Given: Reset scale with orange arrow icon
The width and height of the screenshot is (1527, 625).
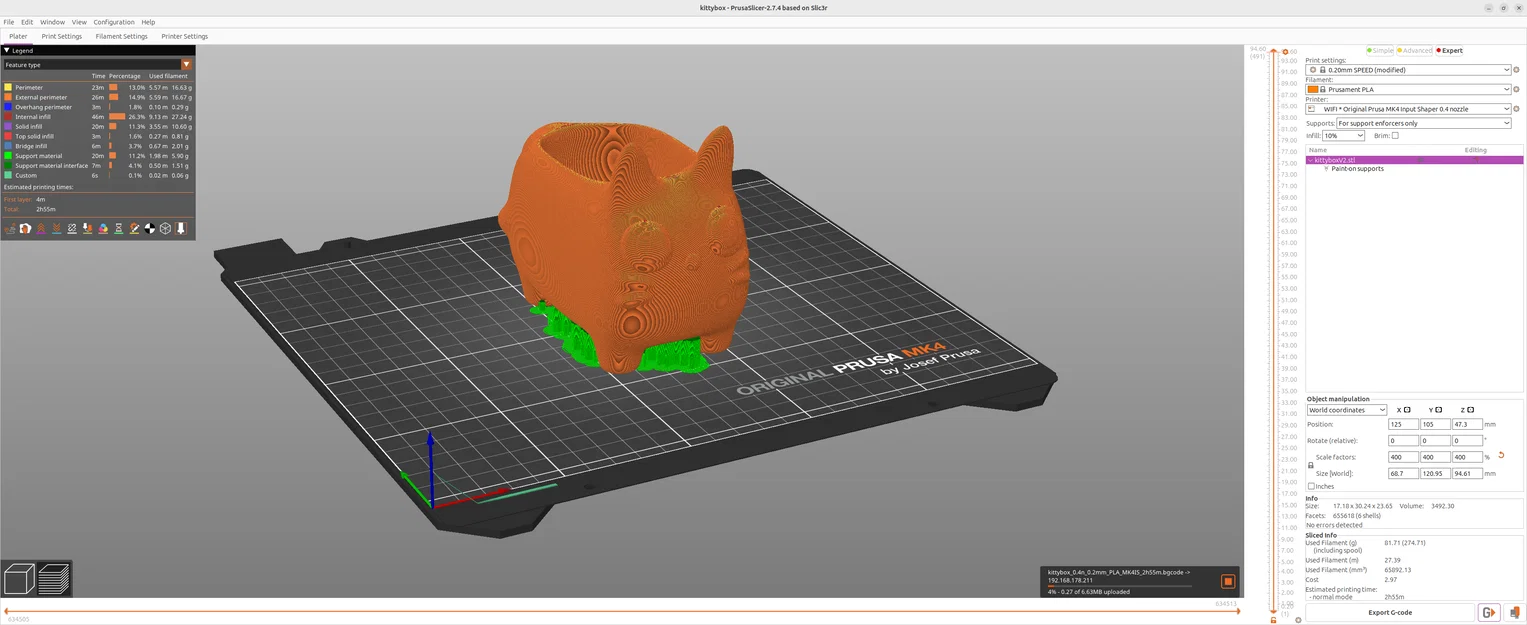Looking at the screenshot, I should (1501, 456).
